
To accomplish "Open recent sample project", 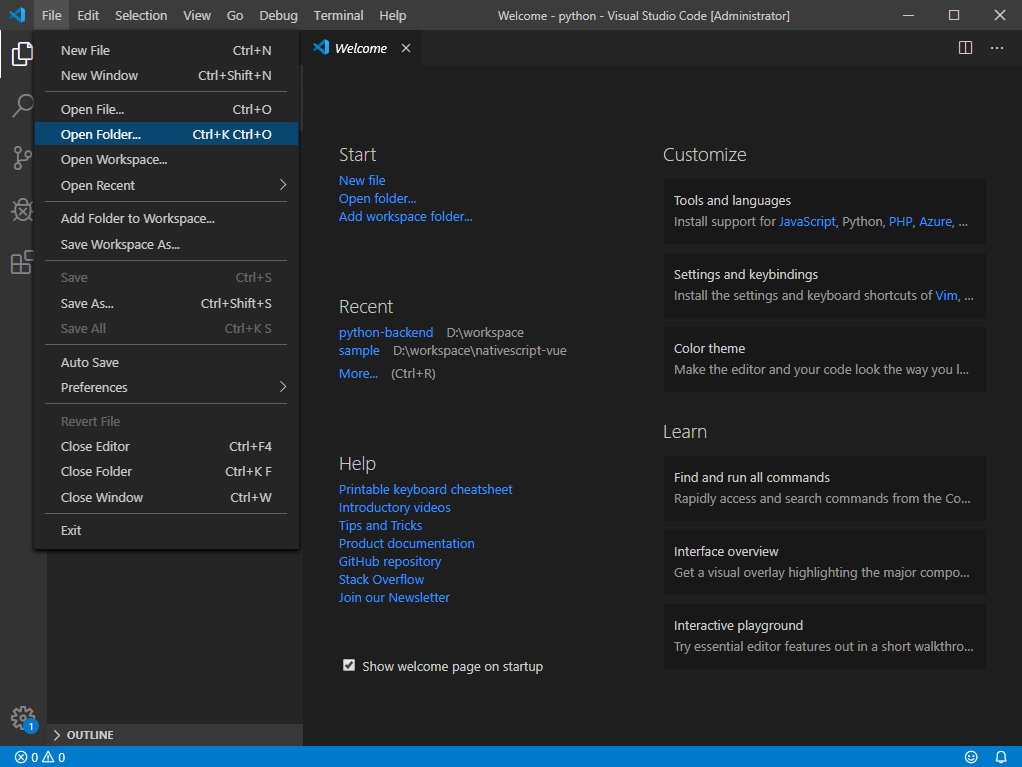I will [359, 351].
